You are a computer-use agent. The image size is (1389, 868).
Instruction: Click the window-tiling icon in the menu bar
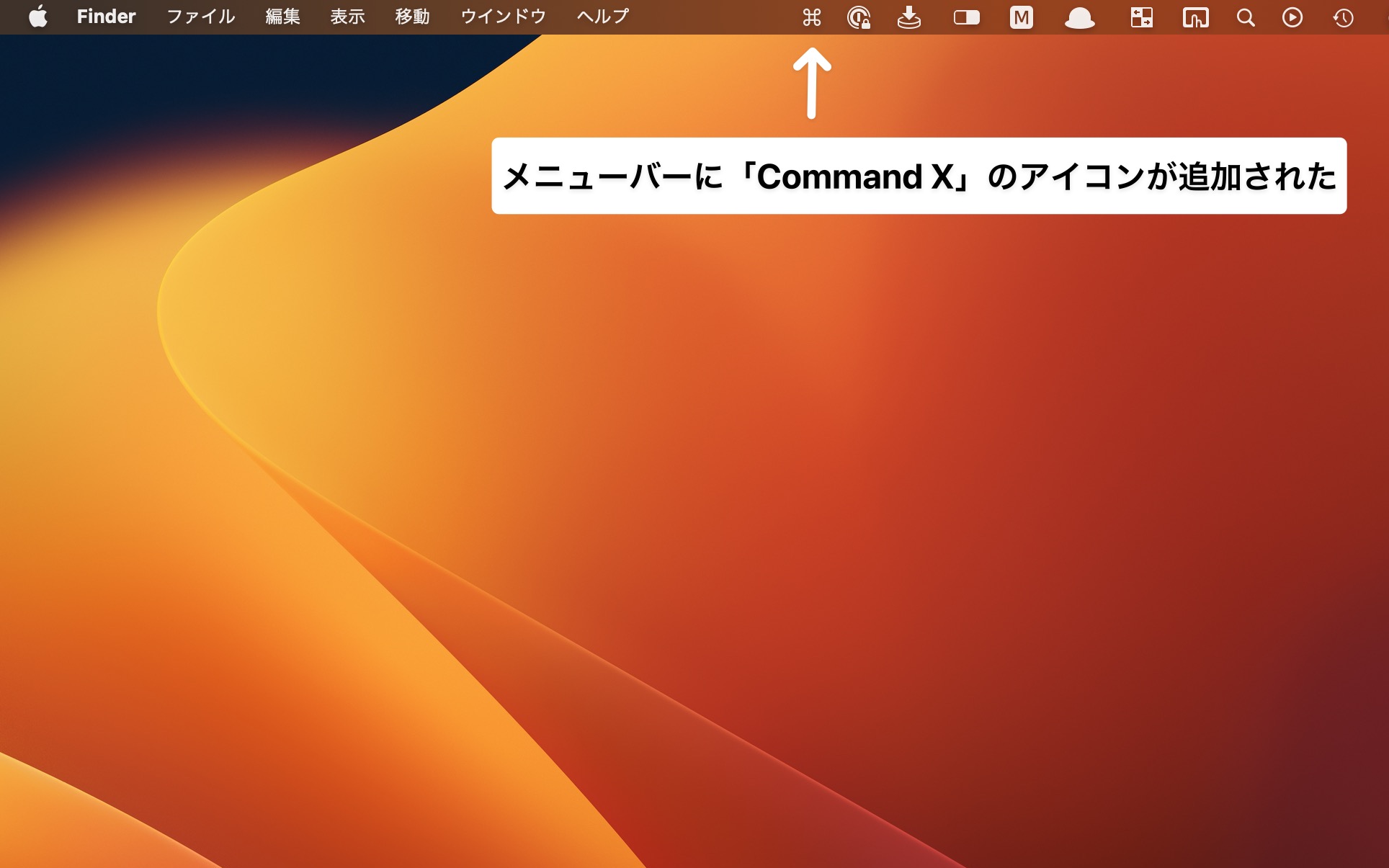point(1142,17)
